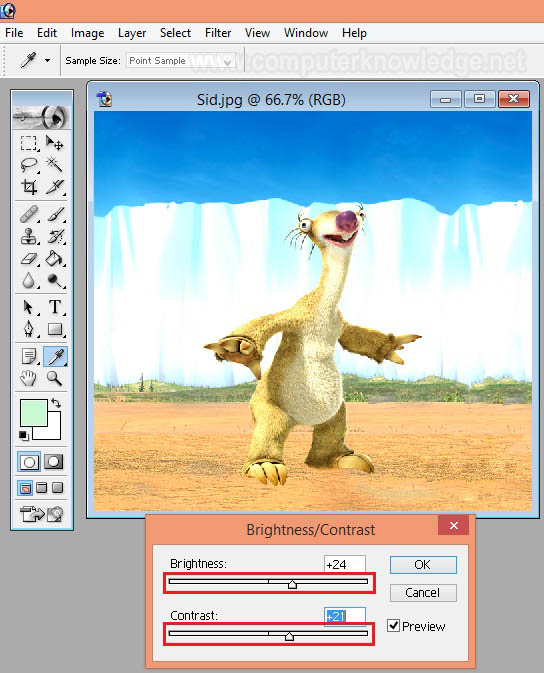This screenshot has height=673, width=544.
Task: Reset default foreground and background colors
Action: (24, 436)
